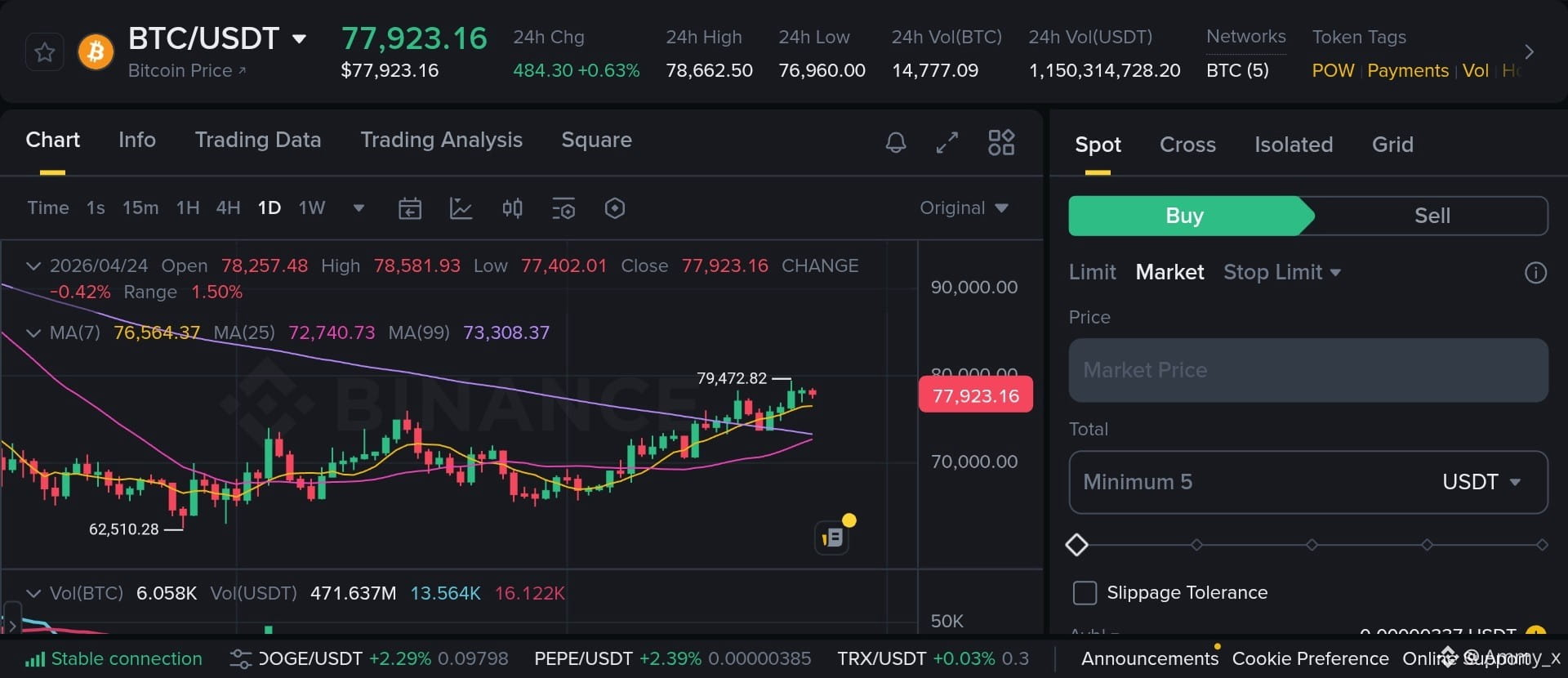The height and width of the screenshot is (678, 1568).
Task: Set the amount slider to 75% marker
Action: click(x=1427, y=545)
